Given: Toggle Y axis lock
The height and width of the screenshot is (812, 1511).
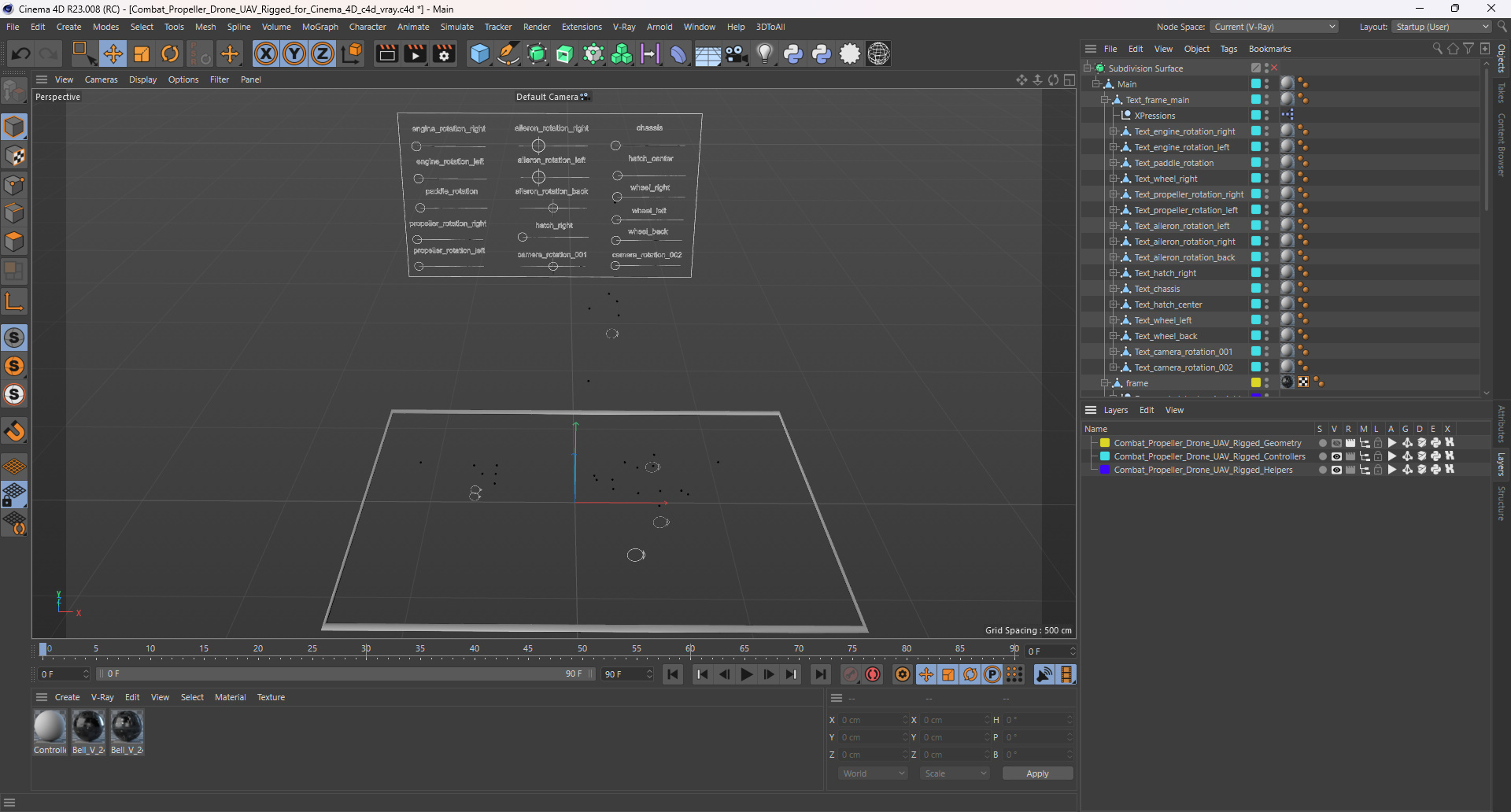Looking at the screenshot, I should tap(294, 54).
